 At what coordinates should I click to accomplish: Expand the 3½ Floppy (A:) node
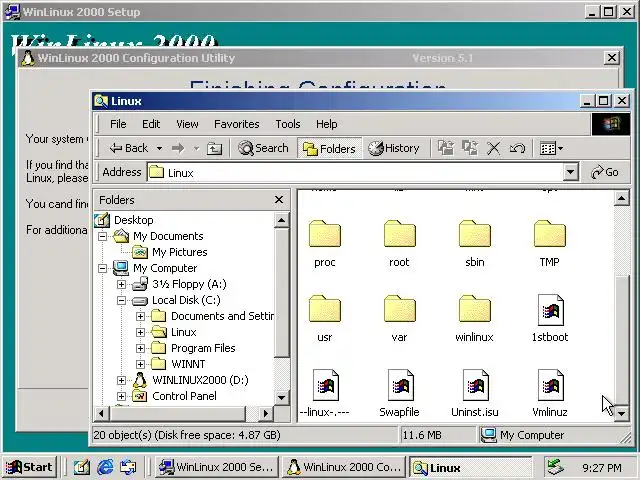point(121,284)
